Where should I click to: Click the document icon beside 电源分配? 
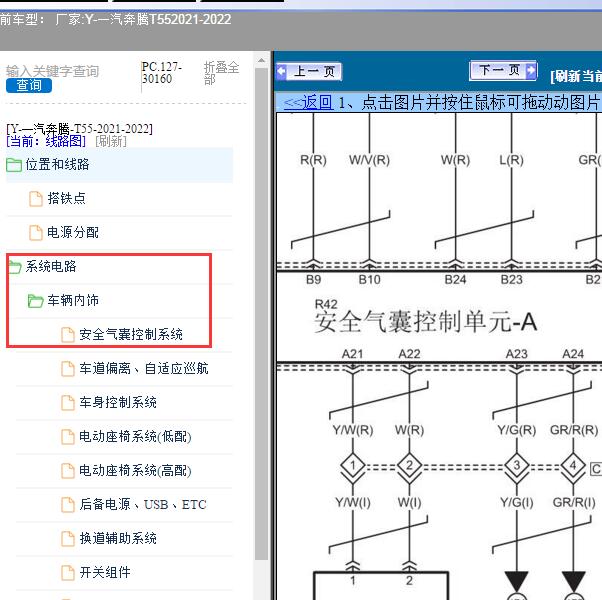[36, 233]
